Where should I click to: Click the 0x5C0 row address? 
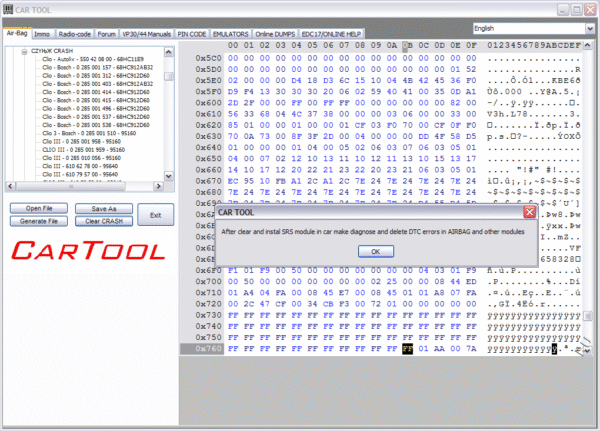[208, 58]
